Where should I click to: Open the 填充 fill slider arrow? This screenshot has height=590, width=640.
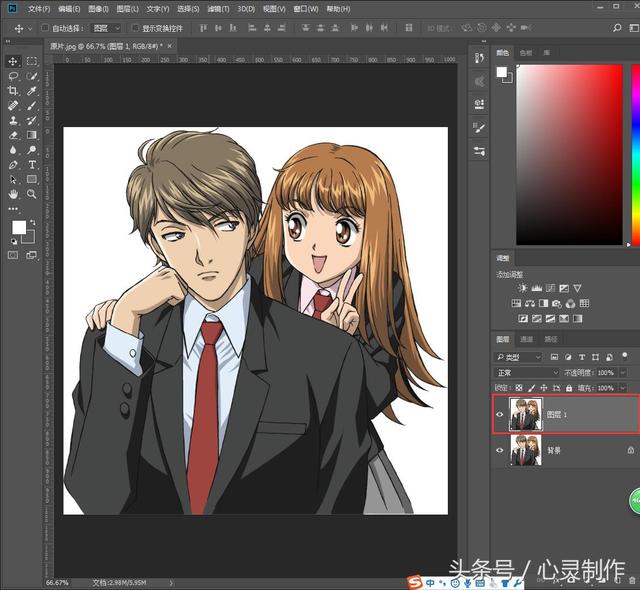(623, 388)
